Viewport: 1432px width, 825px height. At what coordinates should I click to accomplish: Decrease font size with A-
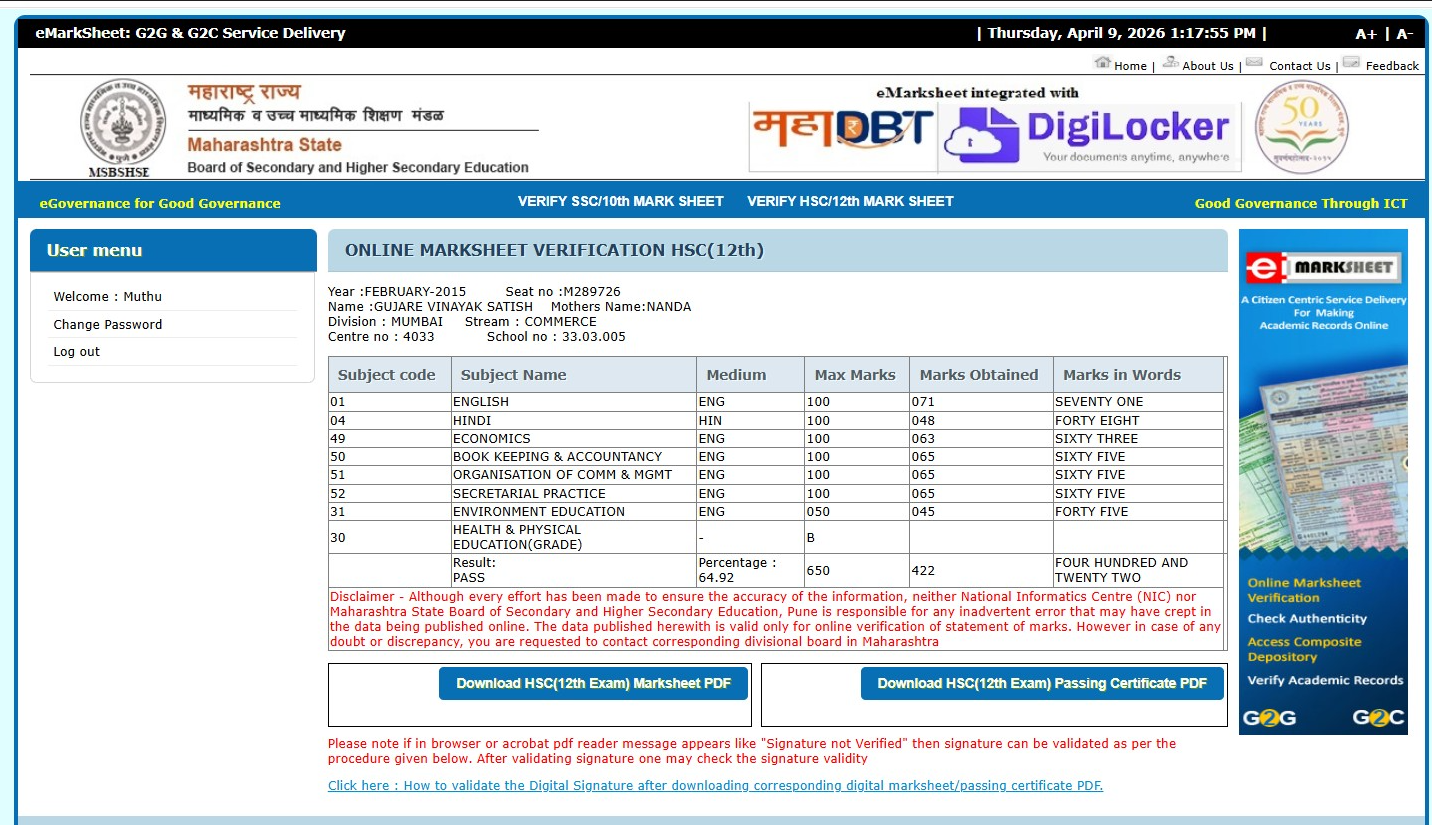click(1404, 34)
